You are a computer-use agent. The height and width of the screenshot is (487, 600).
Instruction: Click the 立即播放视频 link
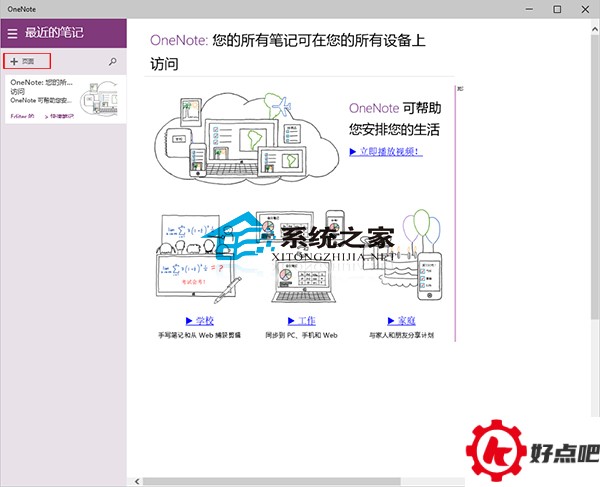coord(386,151)
